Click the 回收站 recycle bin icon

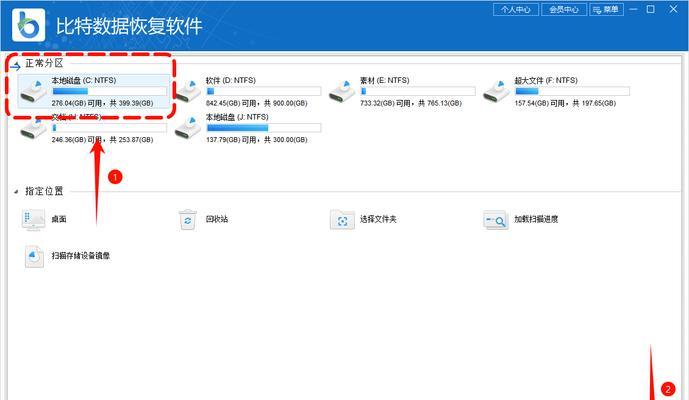[x=188, y=219]
